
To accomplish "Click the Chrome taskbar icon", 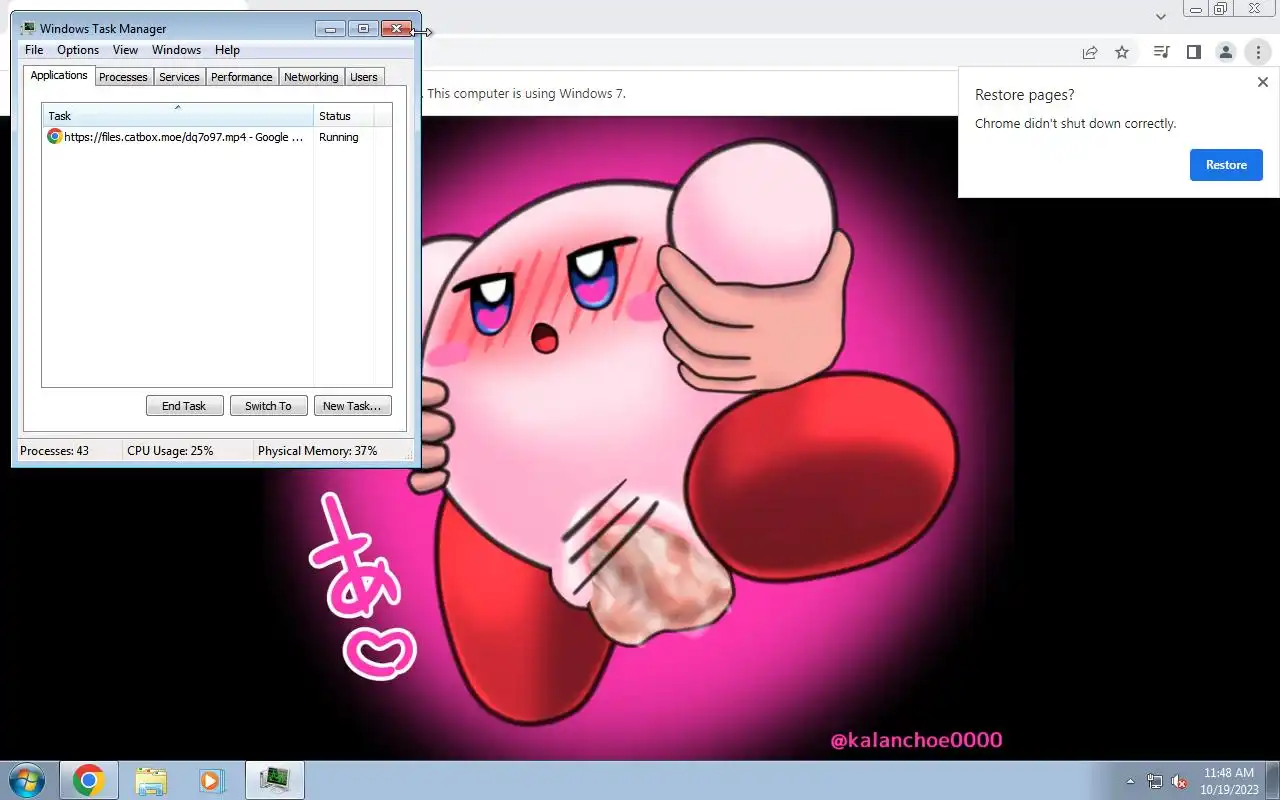I will 88,780.
